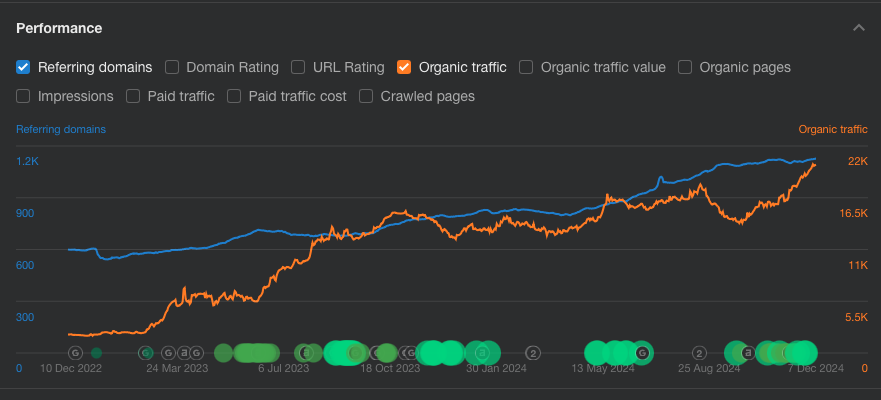Click the 'a' marker right of 25 Aug 2024
This screenshot has width=881, height=400.
pyautogui.click(x=747, y=353)
